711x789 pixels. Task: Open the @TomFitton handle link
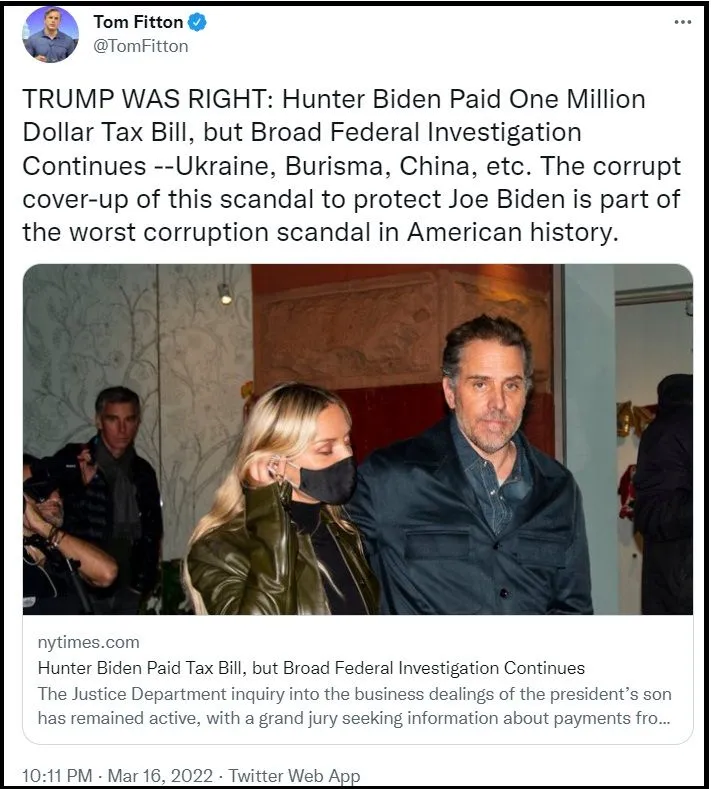[x=140, y=46]
